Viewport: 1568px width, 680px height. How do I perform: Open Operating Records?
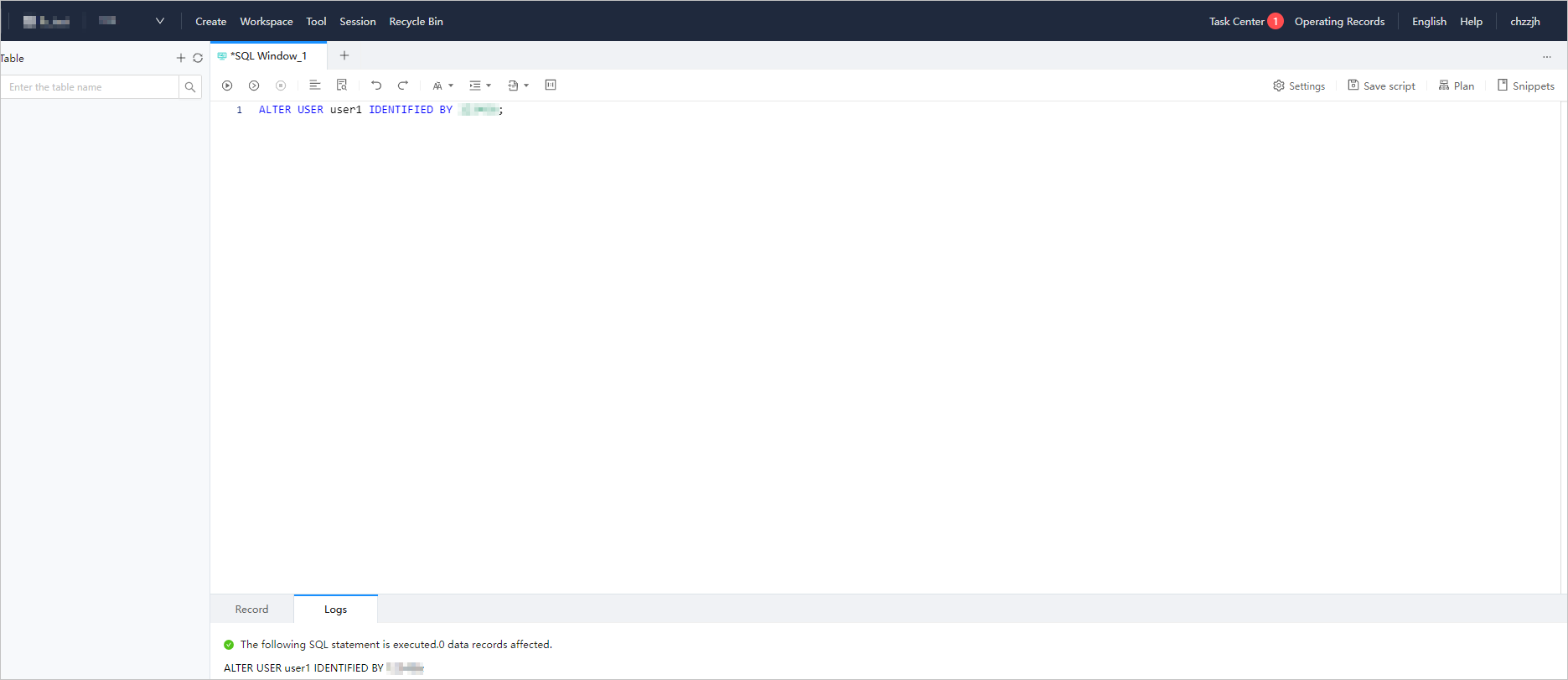[x=1339, y=22]
